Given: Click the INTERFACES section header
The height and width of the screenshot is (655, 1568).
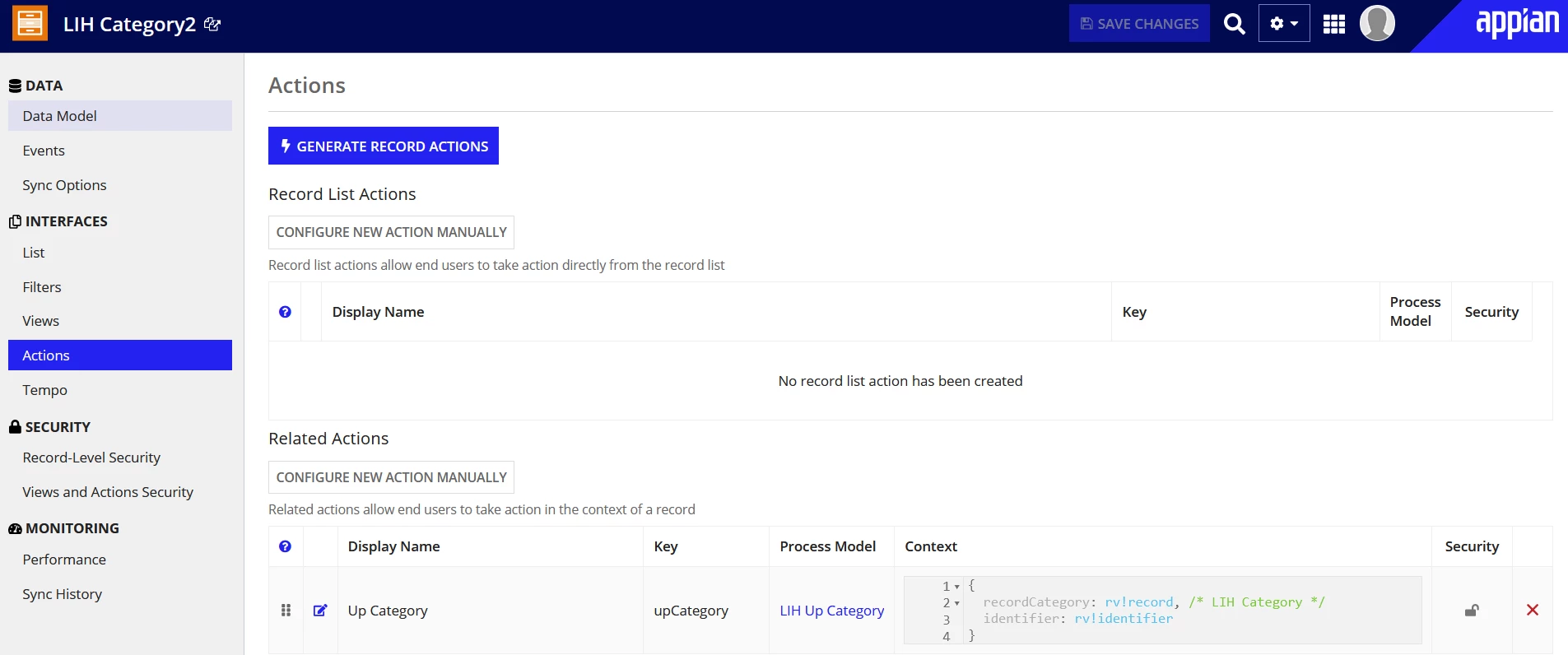Looking at the screenshot, I should point(58,221).
